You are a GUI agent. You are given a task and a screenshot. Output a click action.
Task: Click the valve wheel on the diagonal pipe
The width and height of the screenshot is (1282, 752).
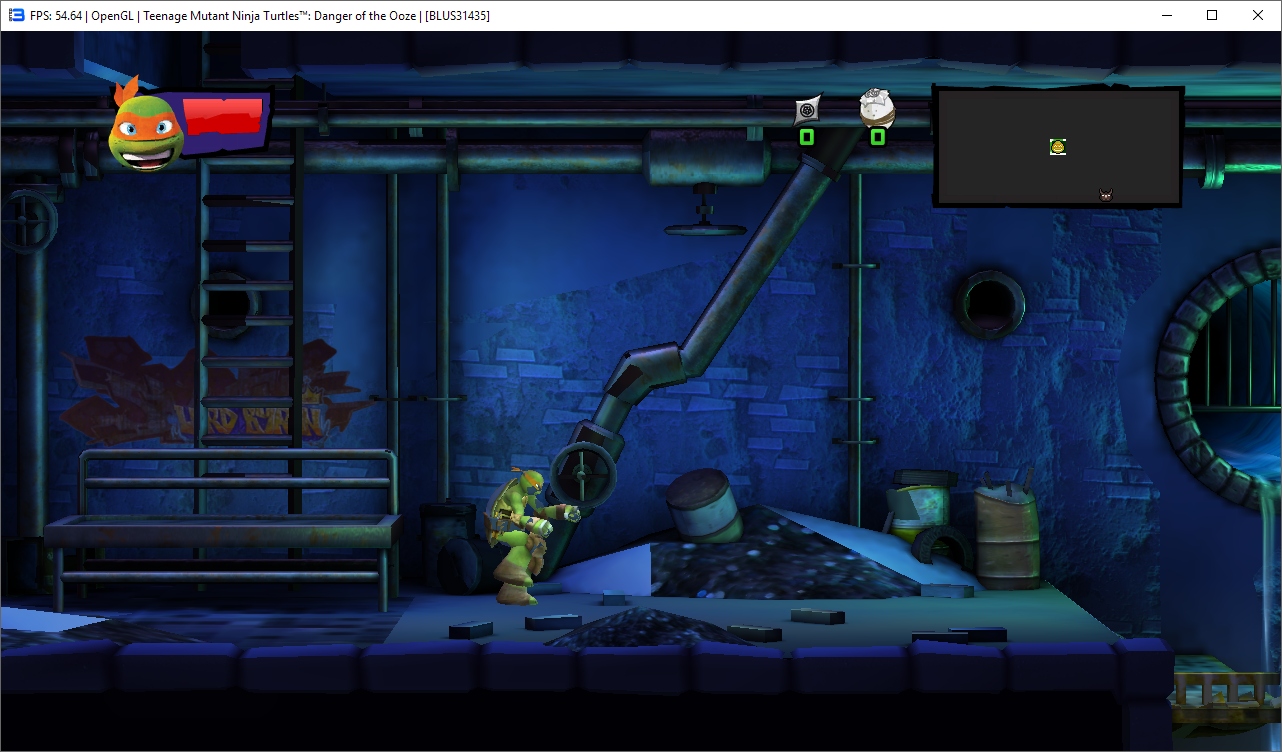click(x=582, y=471)
